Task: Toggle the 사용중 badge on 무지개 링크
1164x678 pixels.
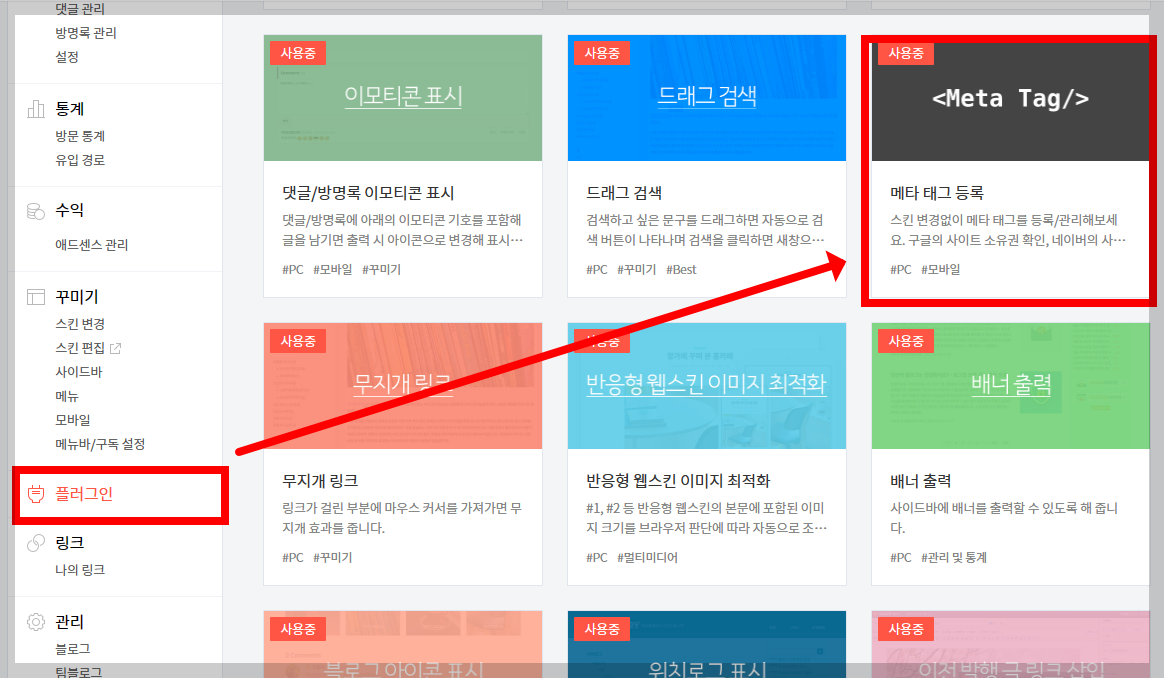Action: (297, 340)
